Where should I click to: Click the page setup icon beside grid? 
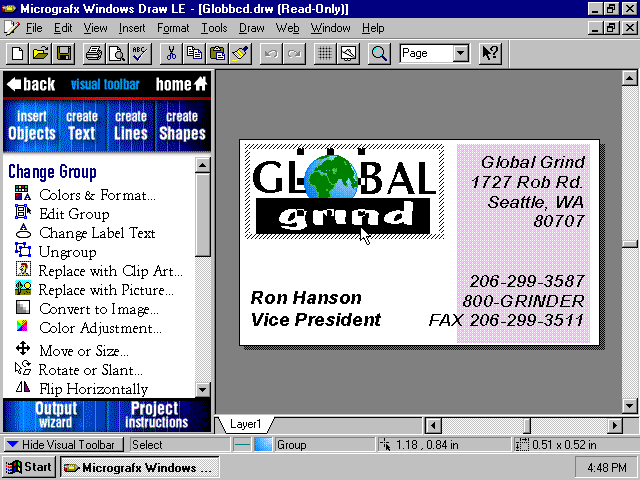click(x=348, y=53)
